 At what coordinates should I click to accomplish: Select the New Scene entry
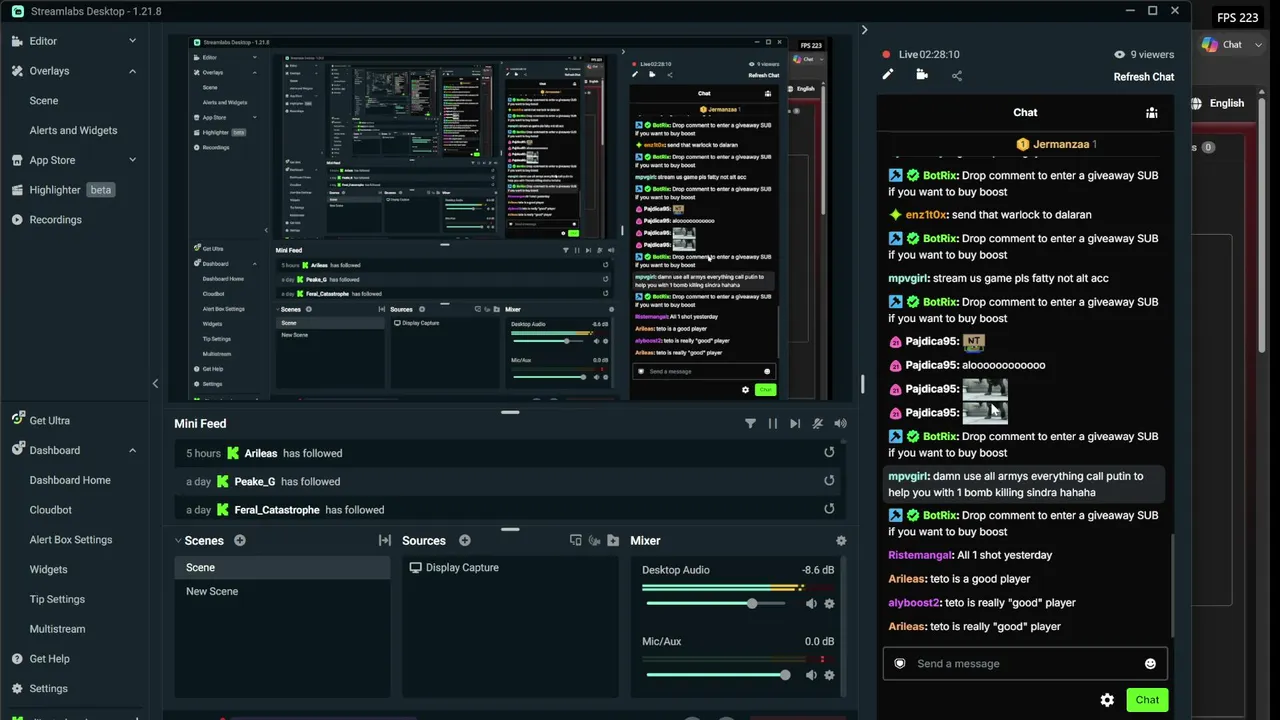282,591
